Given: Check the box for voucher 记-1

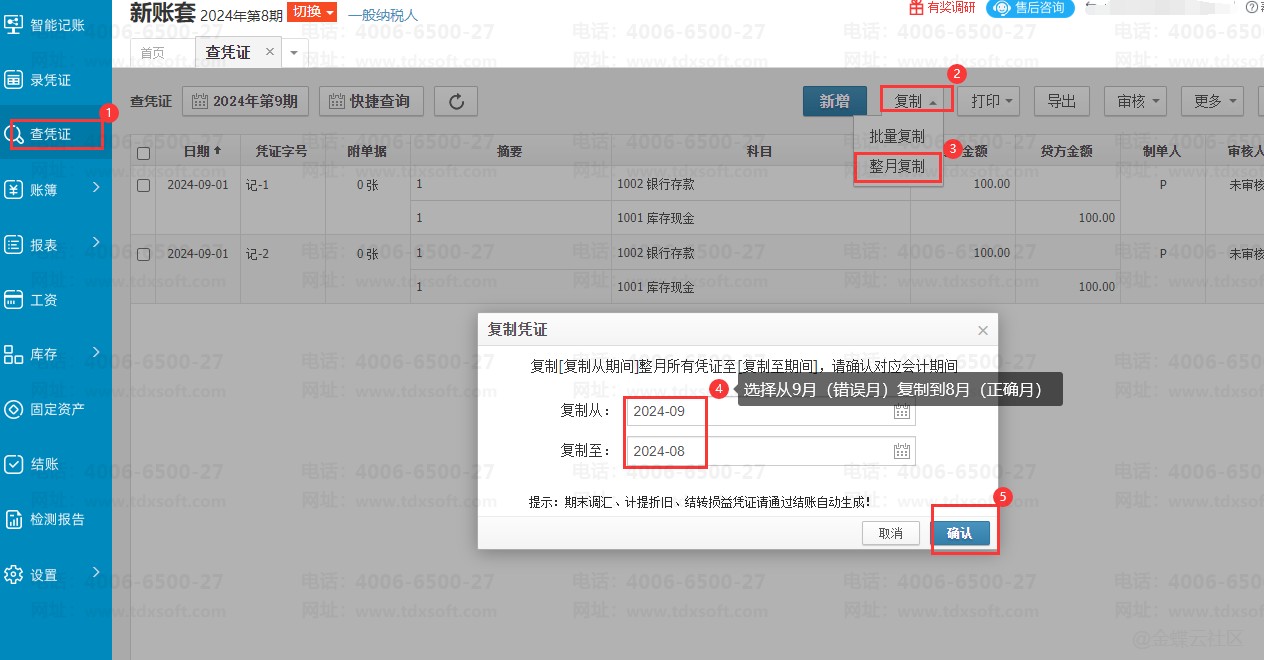Looking at the screenshot, I should [x=143, y=185].
